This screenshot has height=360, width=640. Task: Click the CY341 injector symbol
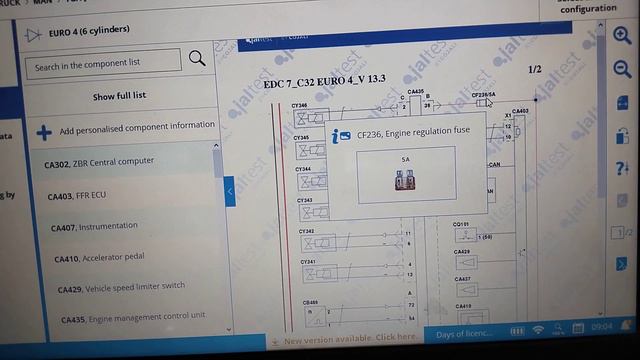pos(320,274)
